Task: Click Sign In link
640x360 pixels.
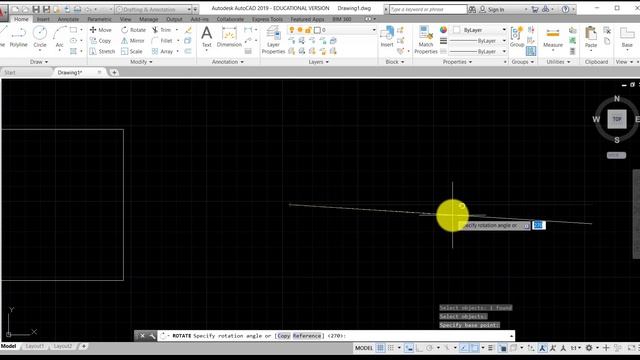Action: (x=492, y=9)
